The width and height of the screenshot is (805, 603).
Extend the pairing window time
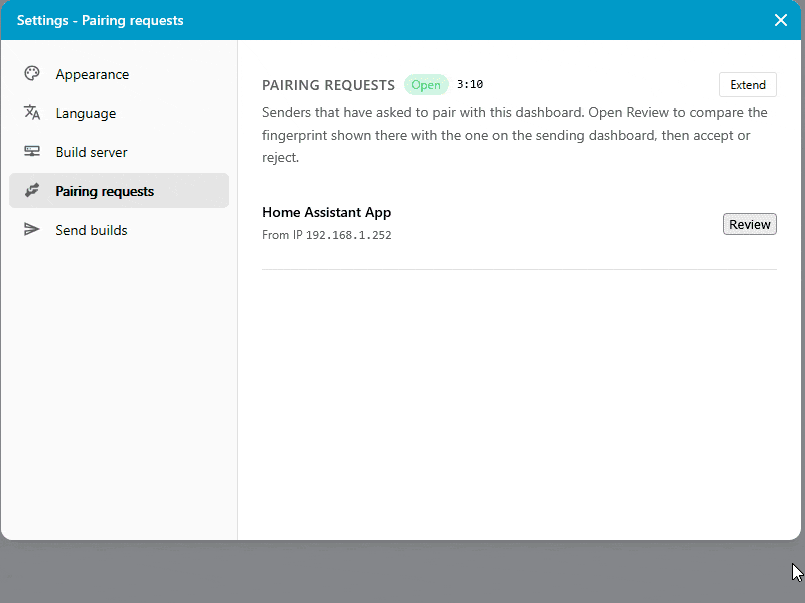748,85
